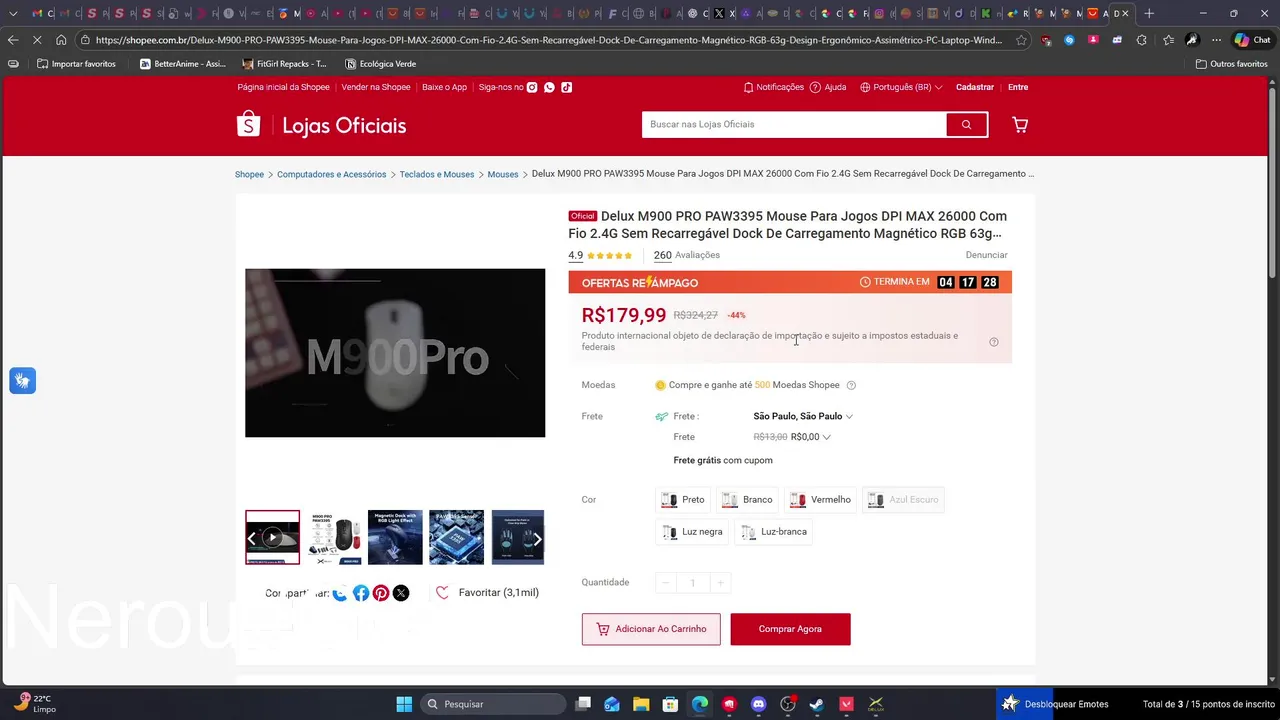Play the main product video

click(395, 353)
